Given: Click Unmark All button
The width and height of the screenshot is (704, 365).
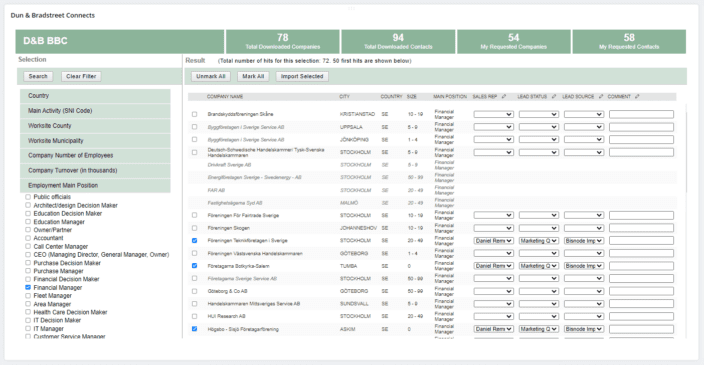Looking at the screenshot, I should pos(211,76).
